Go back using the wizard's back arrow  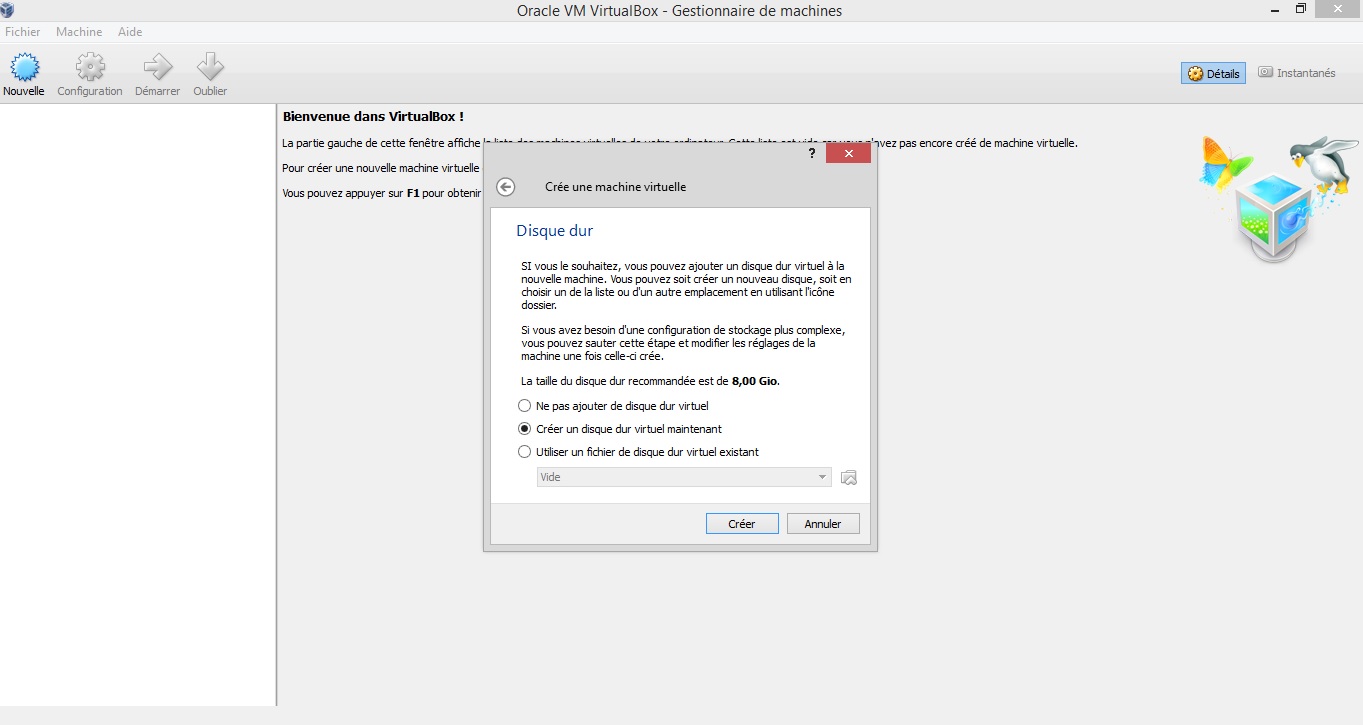[x=506, y=187]
